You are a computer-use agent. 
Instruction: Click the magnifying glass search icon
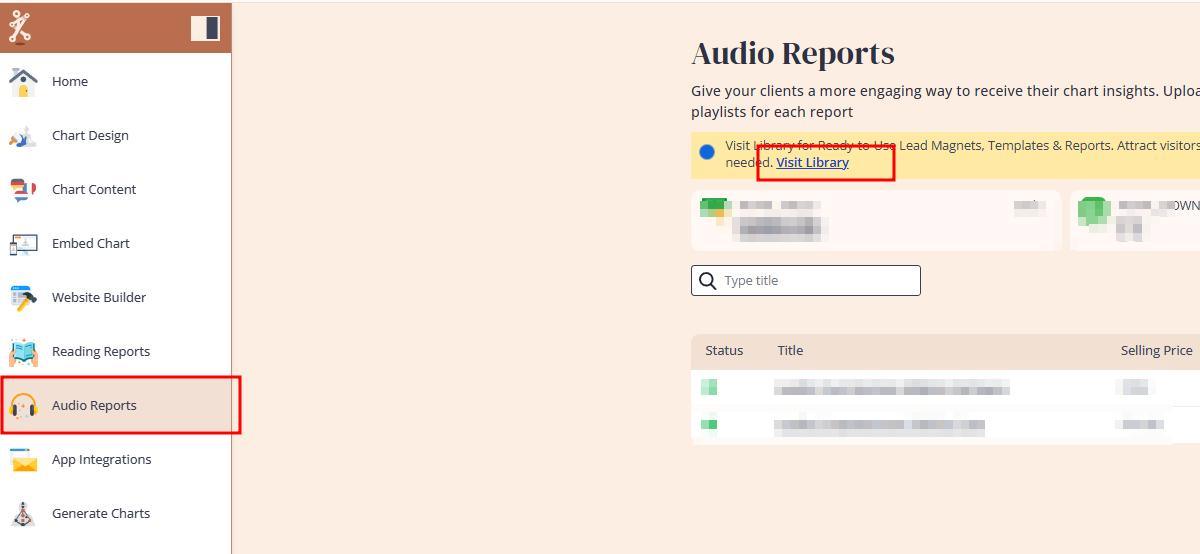[x=707, y=281]
